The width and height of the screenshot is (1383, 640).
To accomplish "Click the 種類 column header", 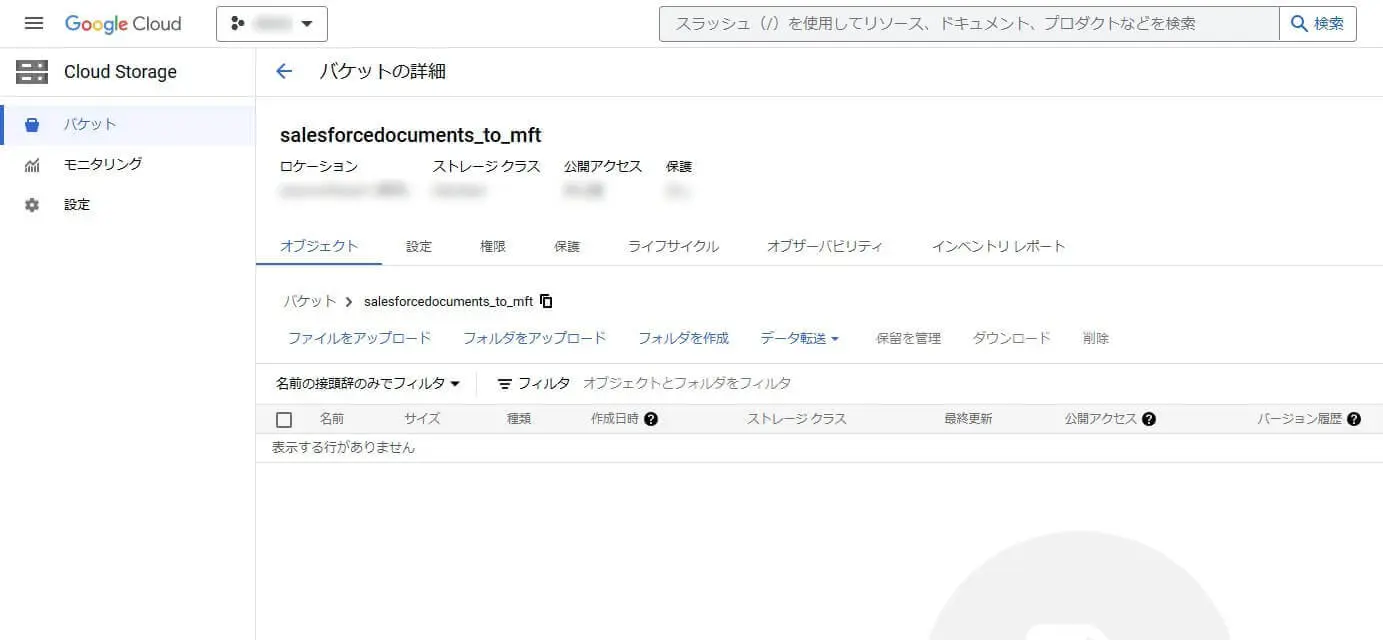I will (x=519, y=419).
